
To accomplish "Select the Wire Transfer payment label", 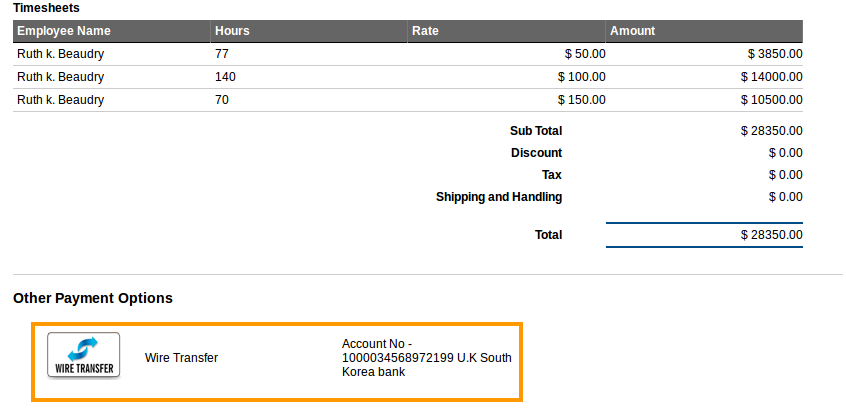I will 181,358.
